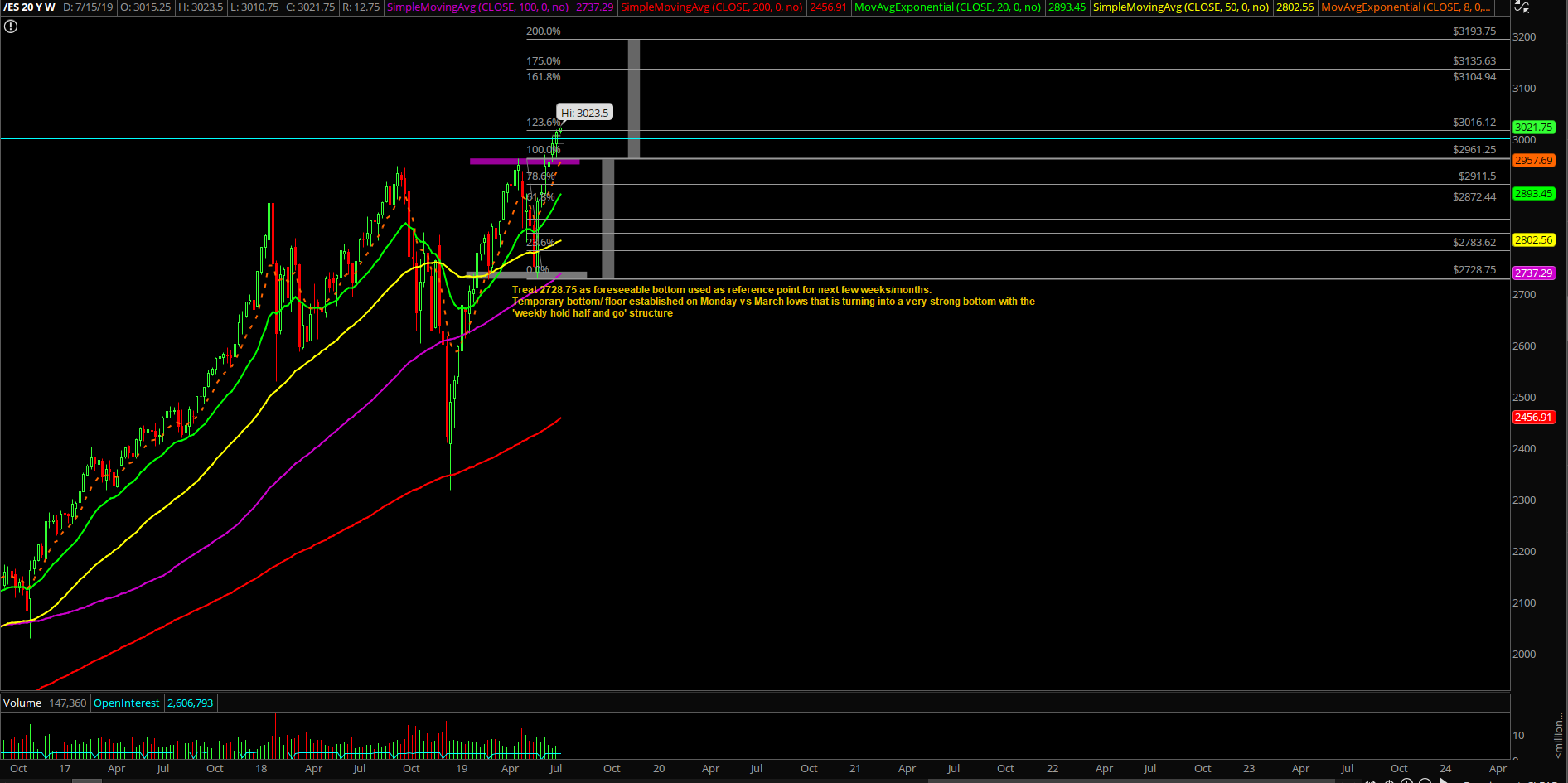The height and width of the screenshot is (783, 1568).
Task: Select the SimpleMovingAvg 50 study label
Action: click(1181, 7)
